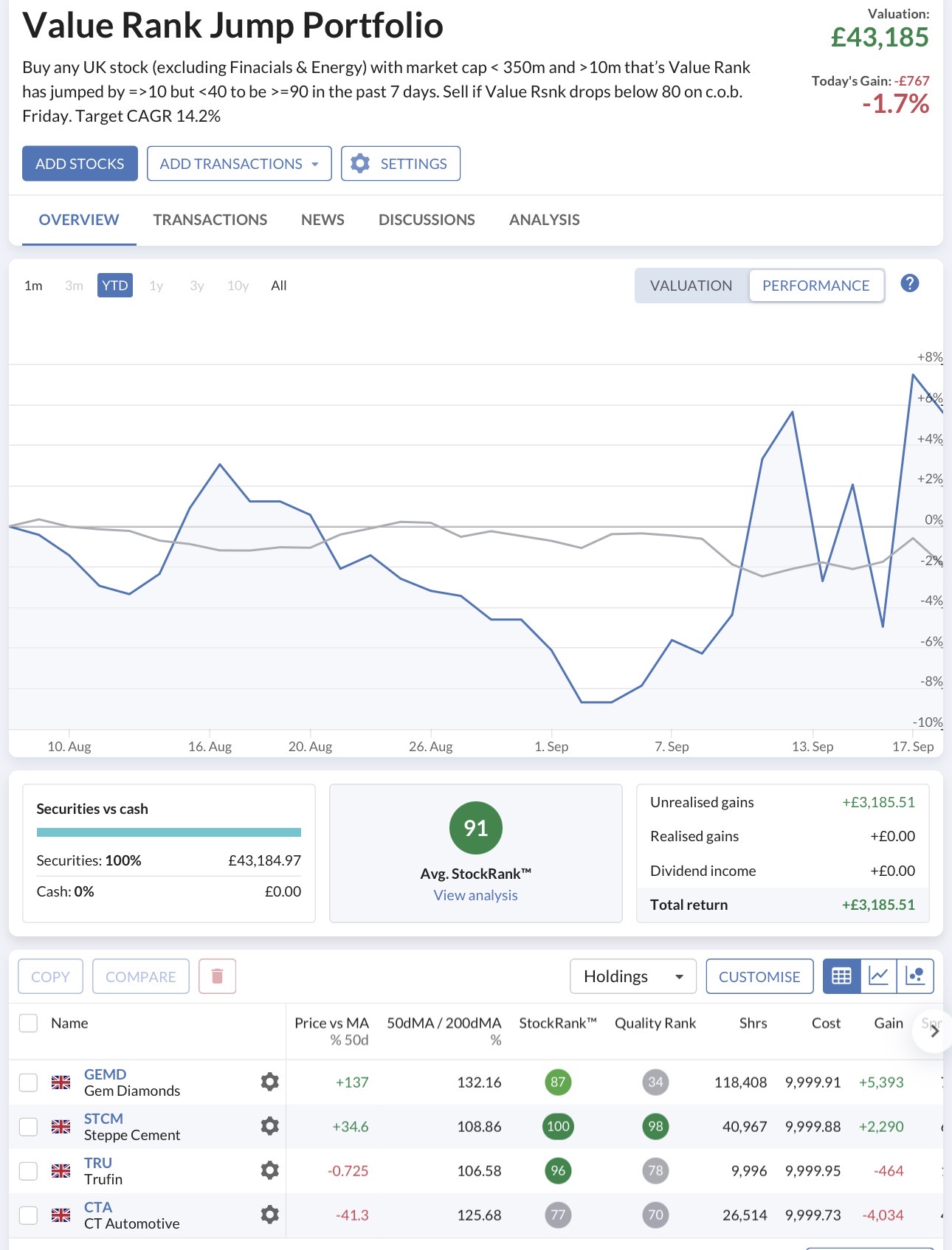Image resolution: width=952 pixels, height=1250 pixels.
Task: Open gear settings for Steppe Cement row
Action: (x=270, y=1126)
